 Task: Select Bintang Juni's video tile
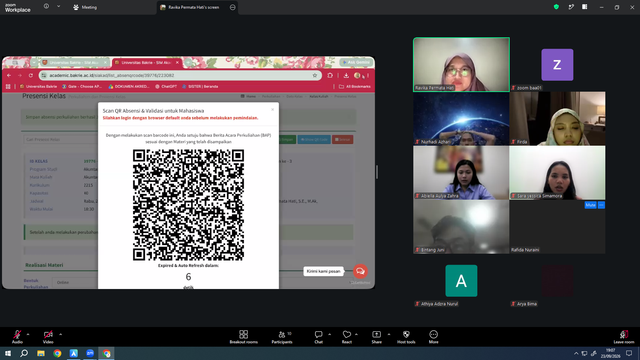click(461, 227)
